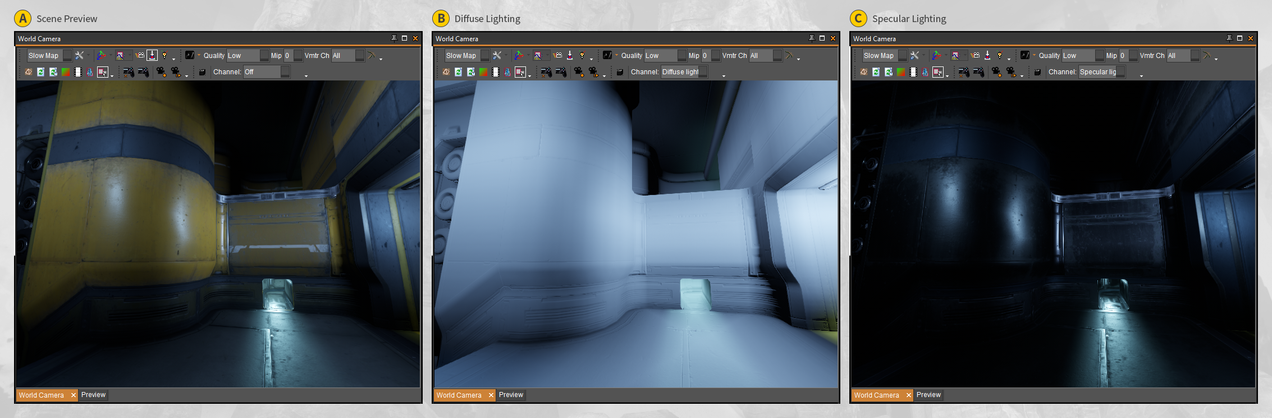Click wrench tools icon in Diffuse Lighting window

click(497, 55)
